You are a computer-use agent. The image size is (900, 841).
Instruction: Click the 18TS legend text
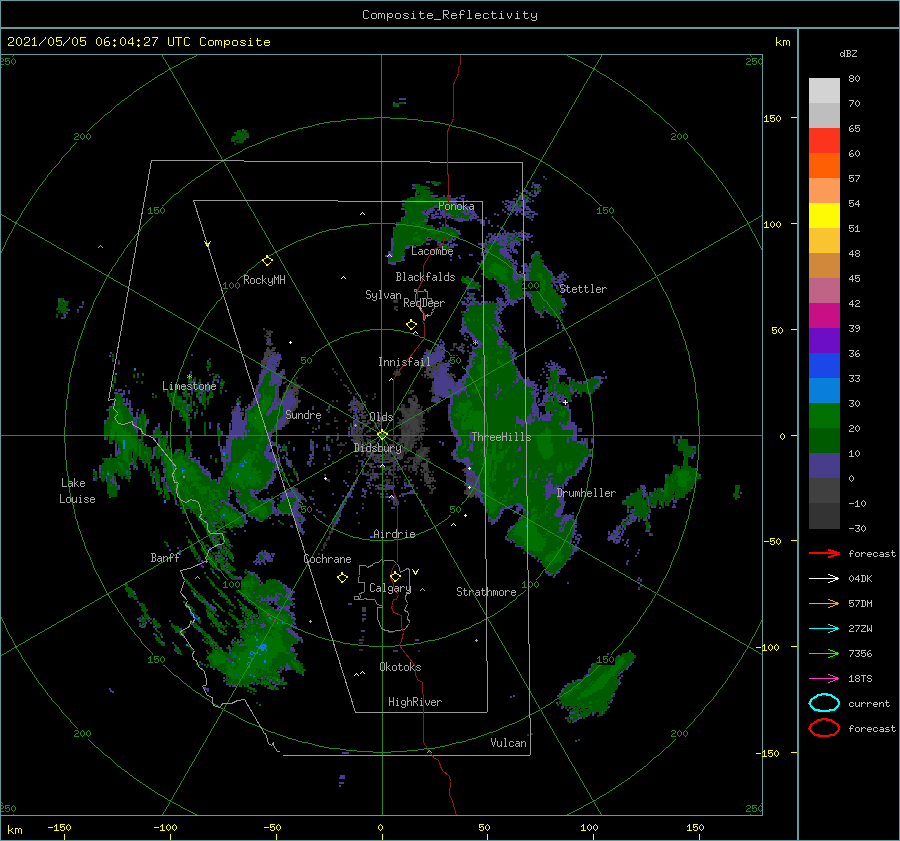point(860,679)
